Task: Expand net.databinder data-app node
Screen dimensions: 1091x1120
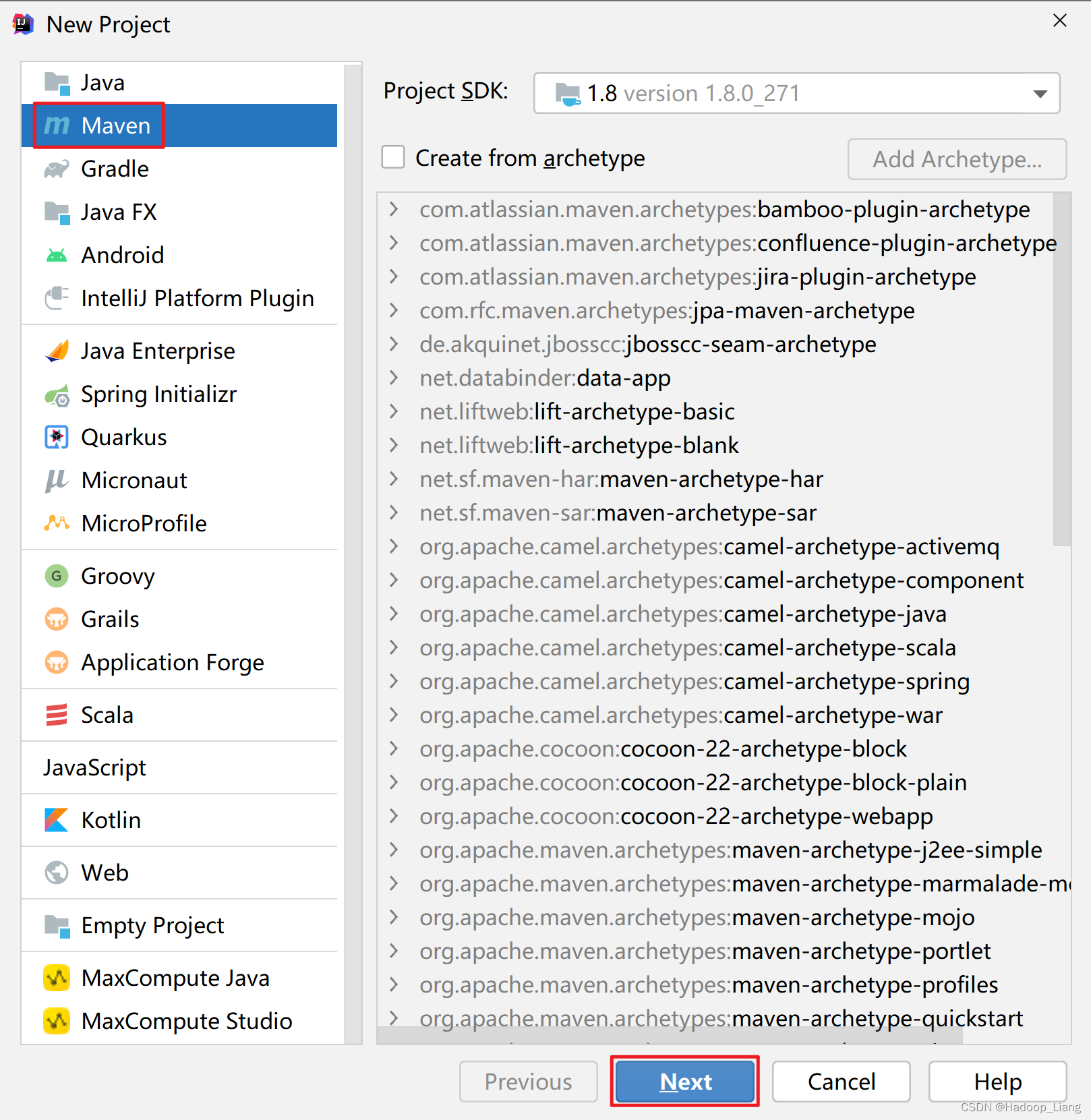Action: pos(394,378)
